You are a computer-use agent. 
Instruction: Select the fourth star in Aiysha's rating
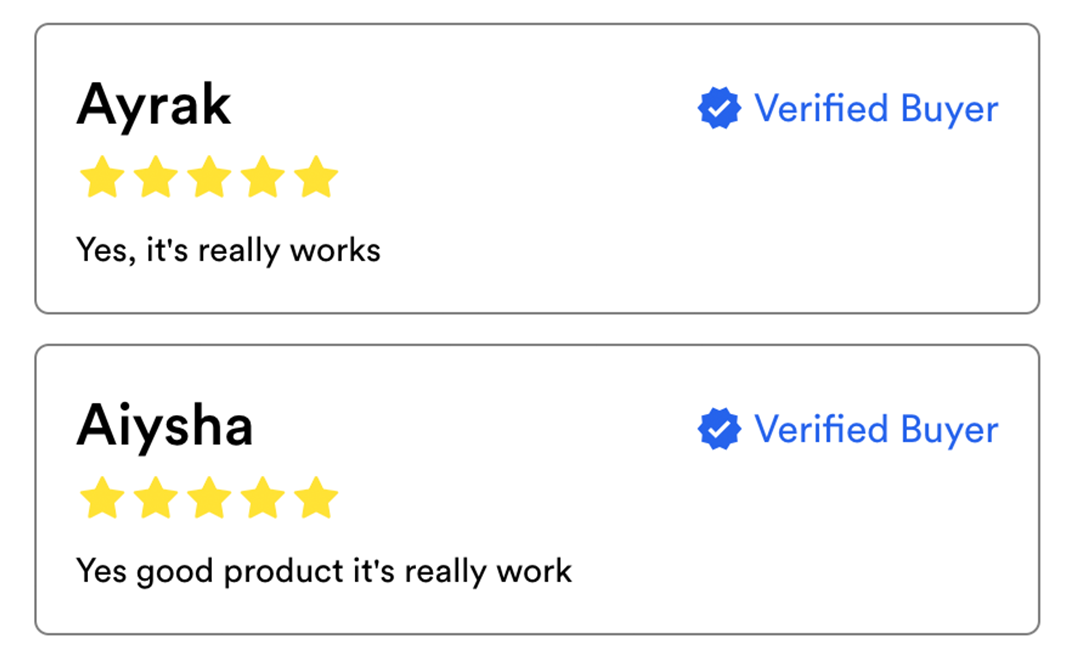pos(263,498)
